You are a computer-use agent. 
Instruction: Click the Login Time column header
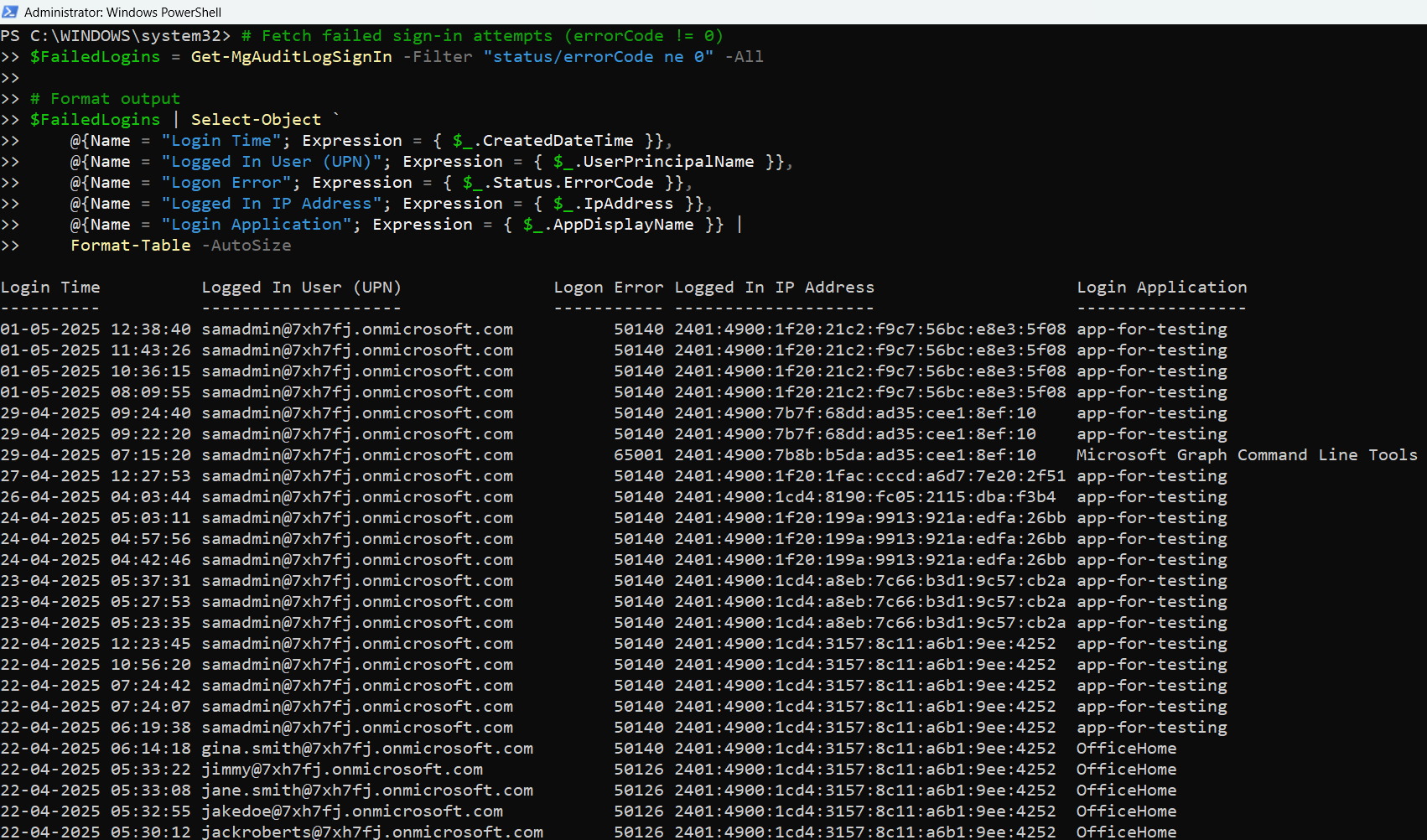[x=50, y=288]
